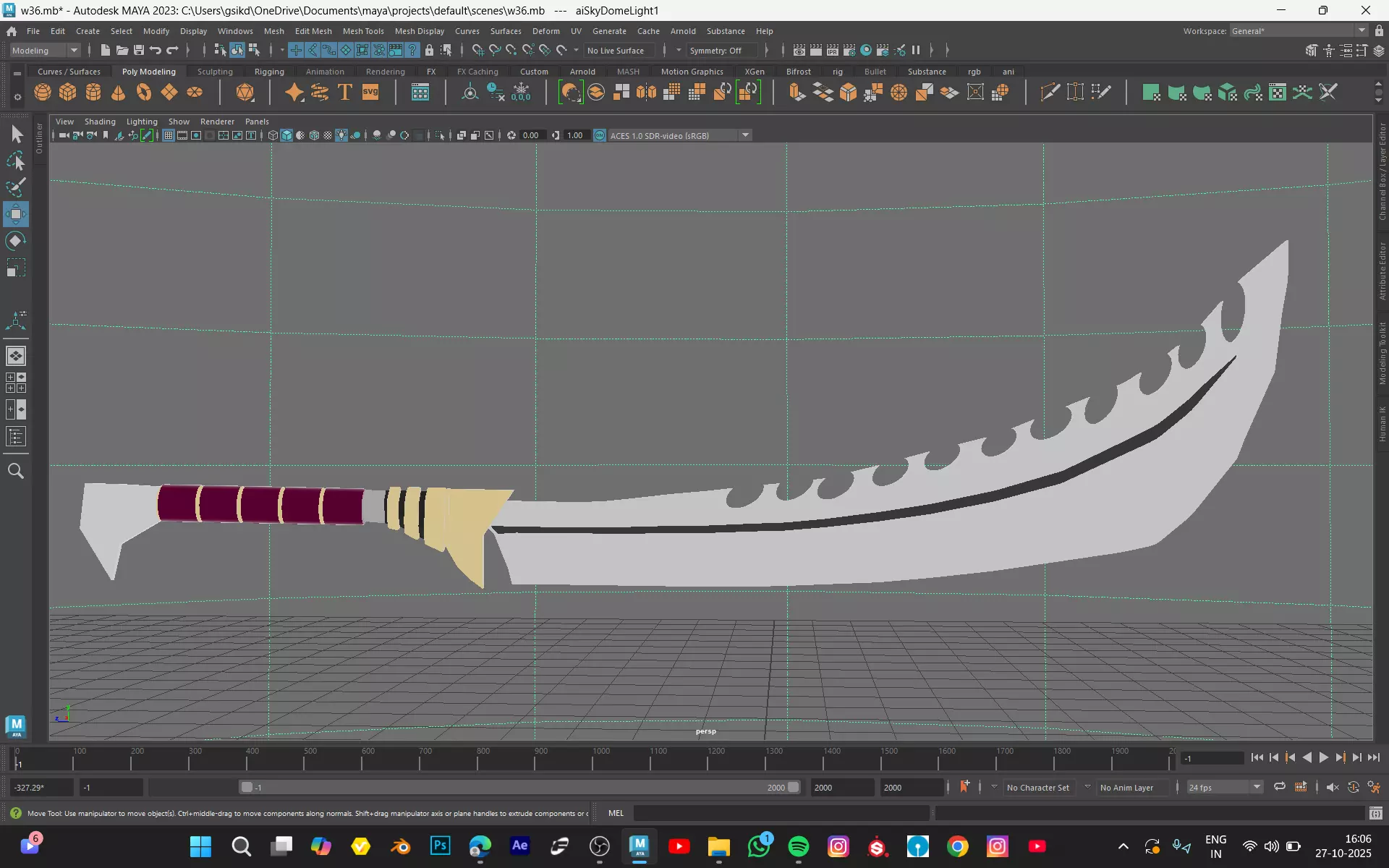Click the range slider left handle
Viewport: 1389px width, 868px height.
pyautogui.click(x=247, y=787)
